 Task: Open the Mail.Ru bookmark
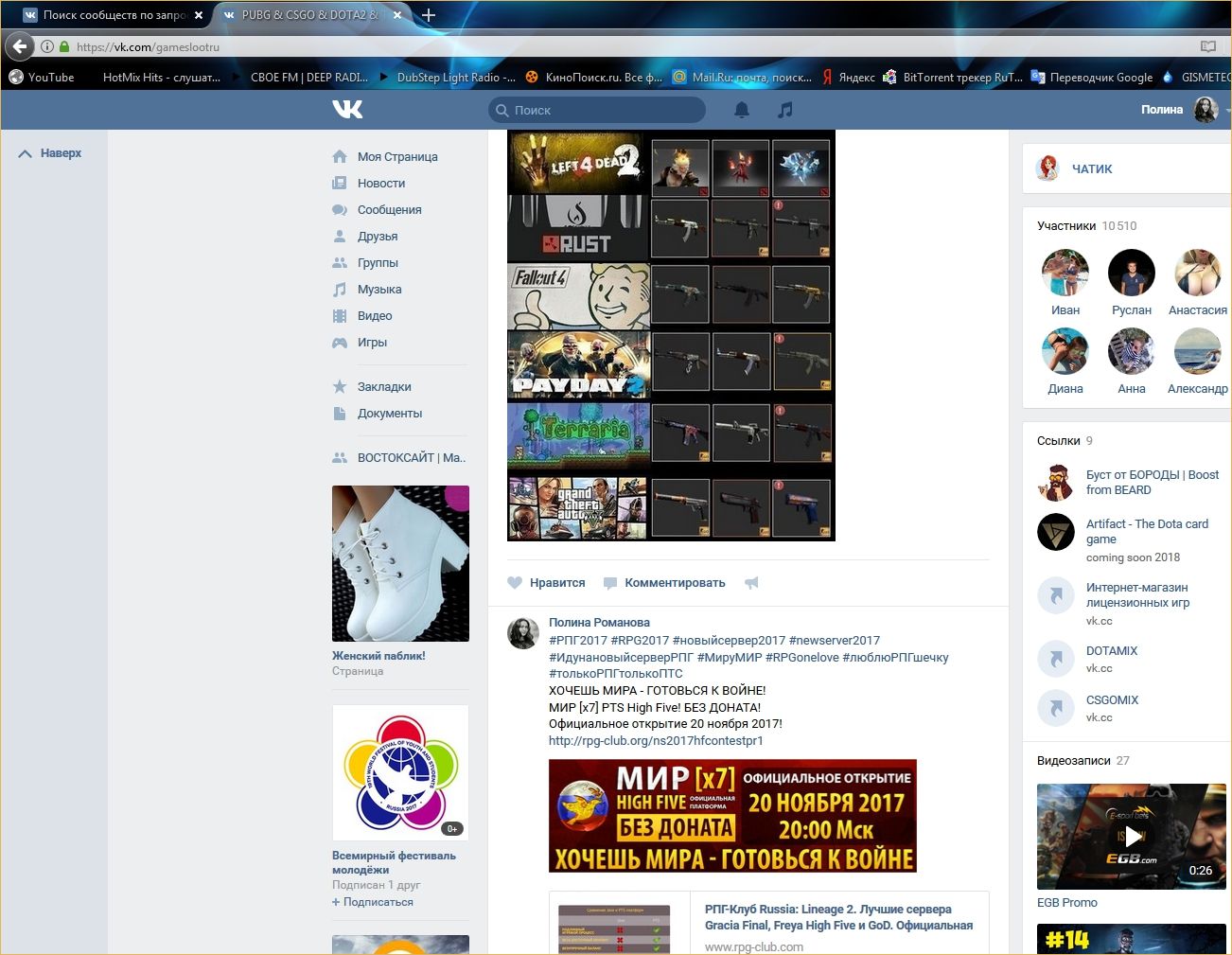(x=743, y=78)
